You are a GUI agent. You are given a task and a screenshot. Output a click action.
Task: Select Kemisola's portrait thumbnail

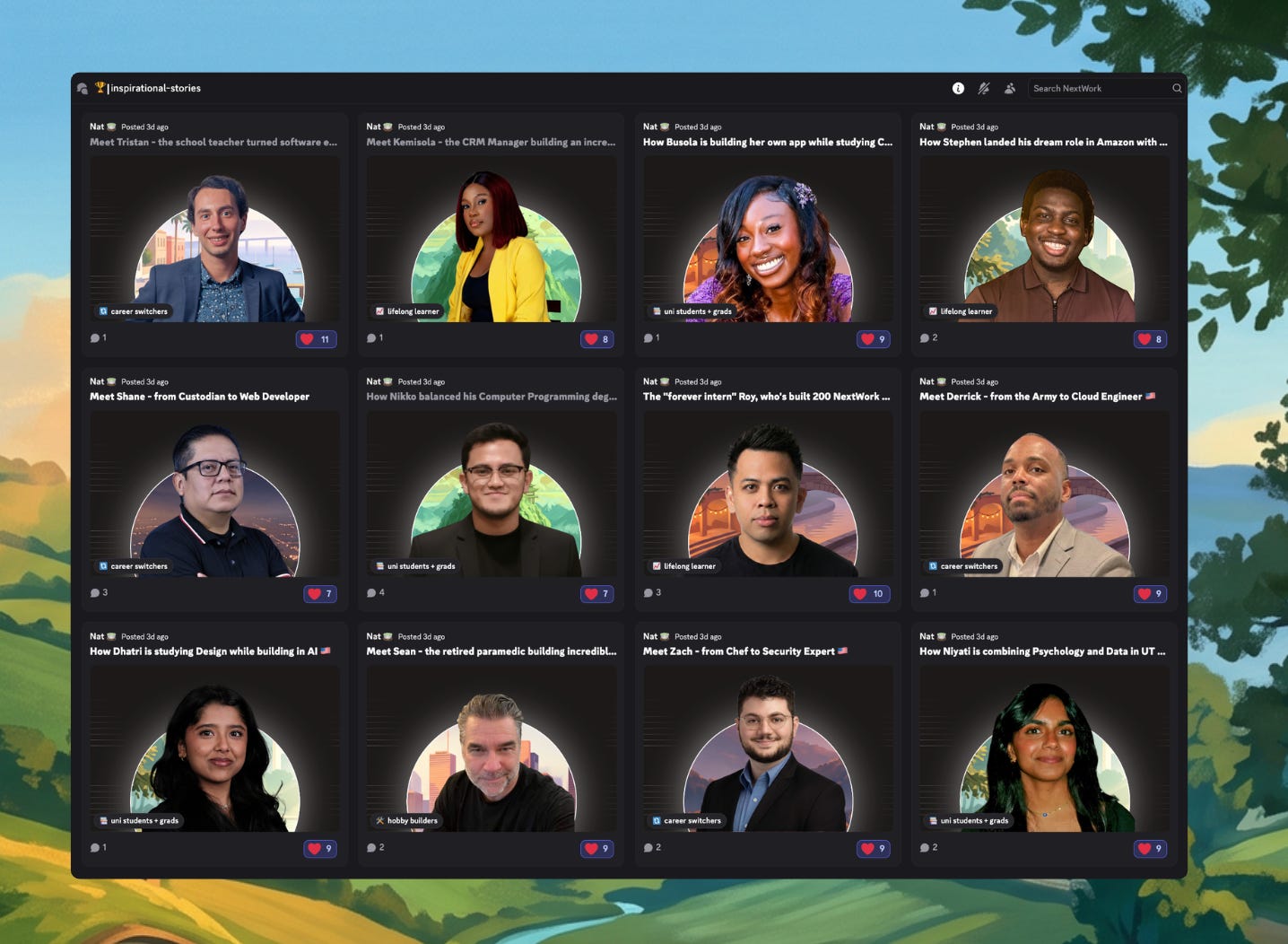(x=492, y=240)
